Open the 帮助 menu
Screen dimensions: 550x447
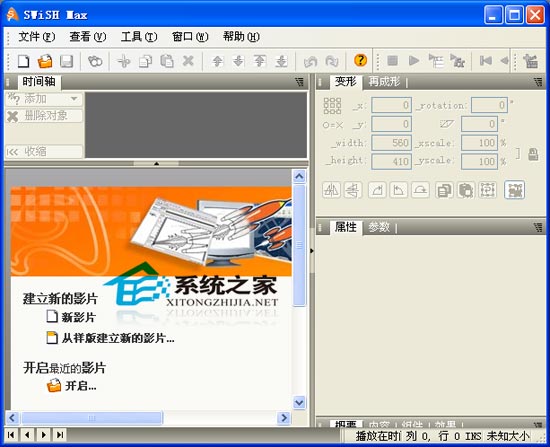(241, 36)
